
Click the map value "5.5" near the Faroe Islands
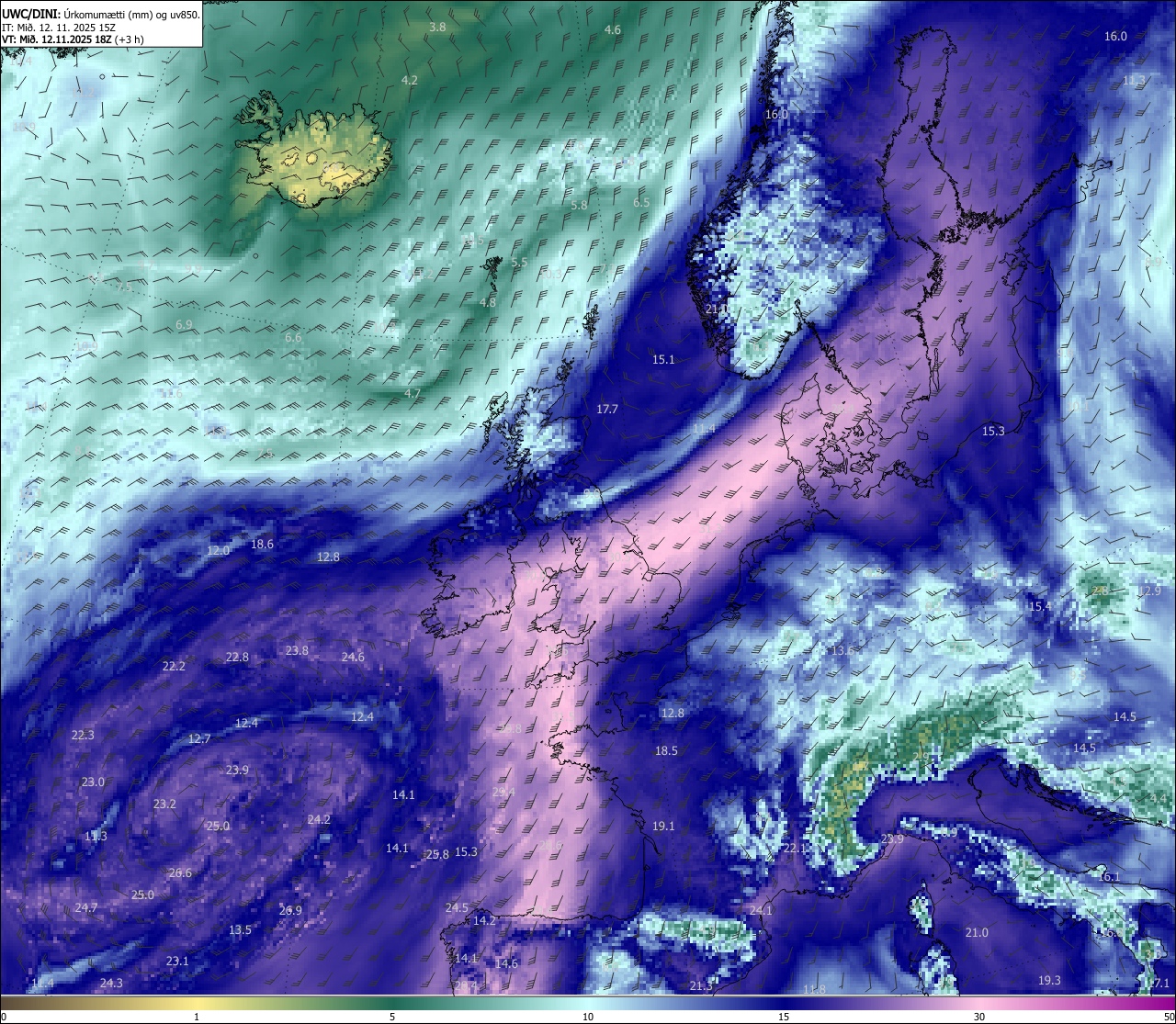click(519, 263)
